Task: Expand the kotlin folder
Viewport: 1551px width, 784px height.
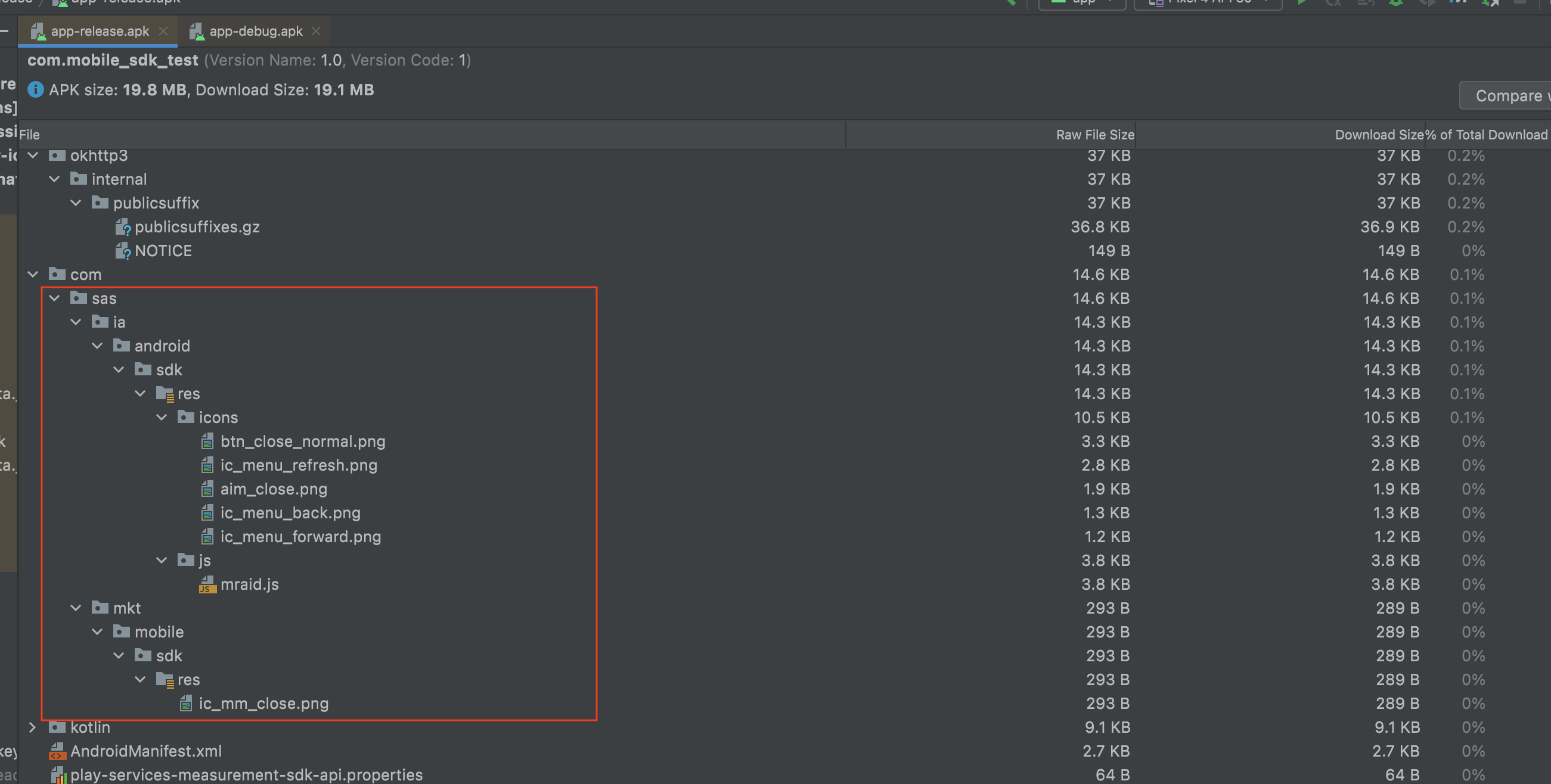Action: [x=33, y=727]
